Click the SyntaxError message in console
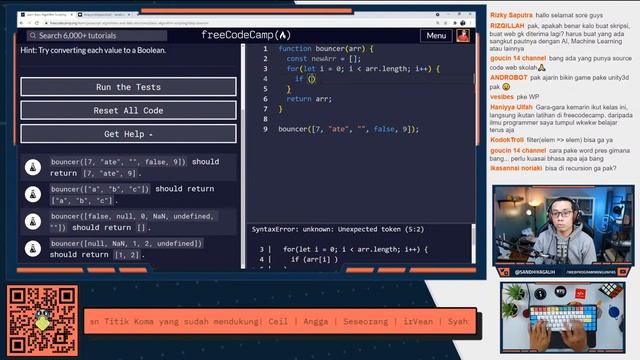This screenshot has height=360, width=640. pyautogui.click(x=338, y=229)
